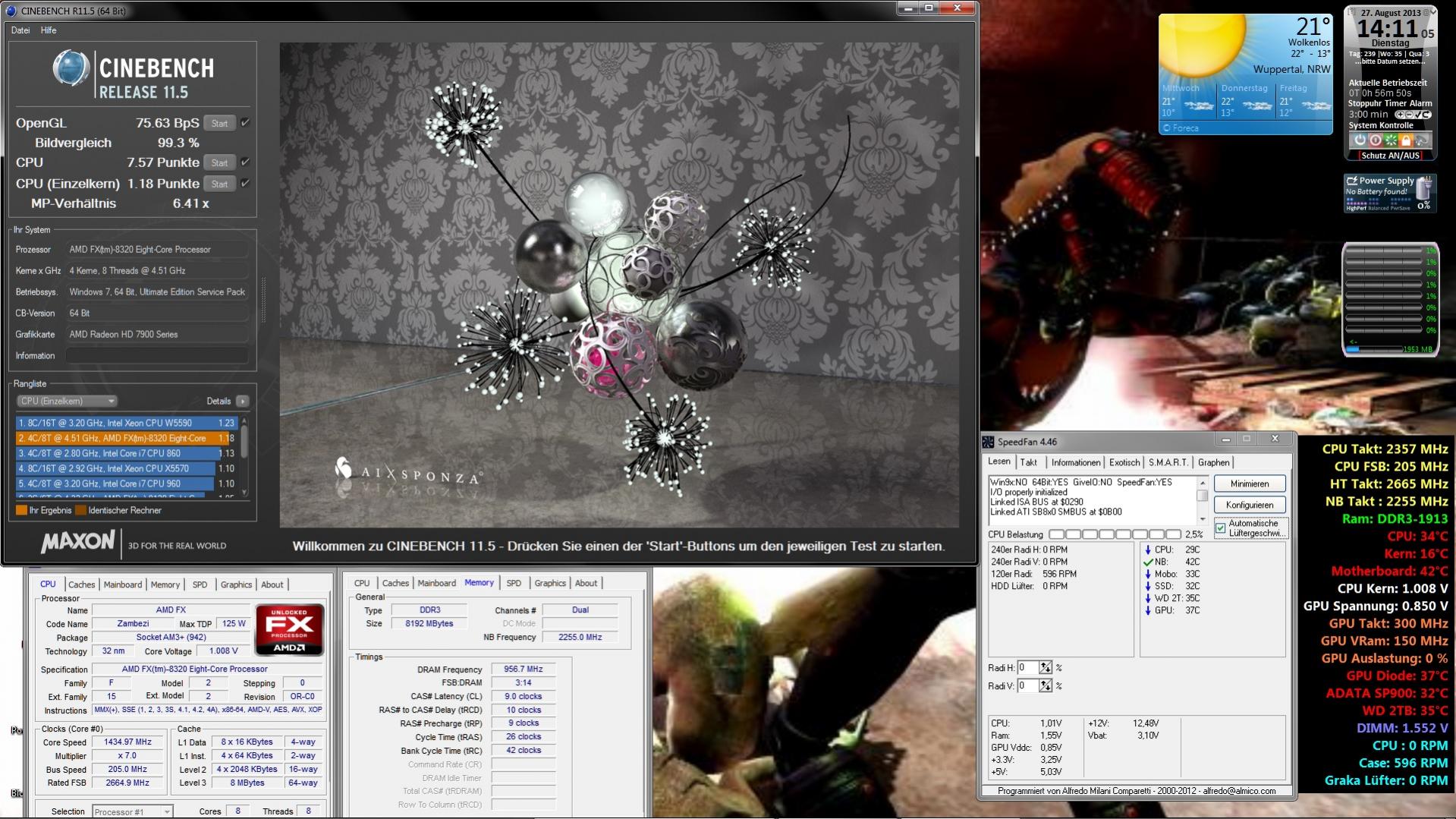Viewport: 1456px width, 819px height.
Task: Expand the ranking Details arrow
Action: tap(242, 401)
